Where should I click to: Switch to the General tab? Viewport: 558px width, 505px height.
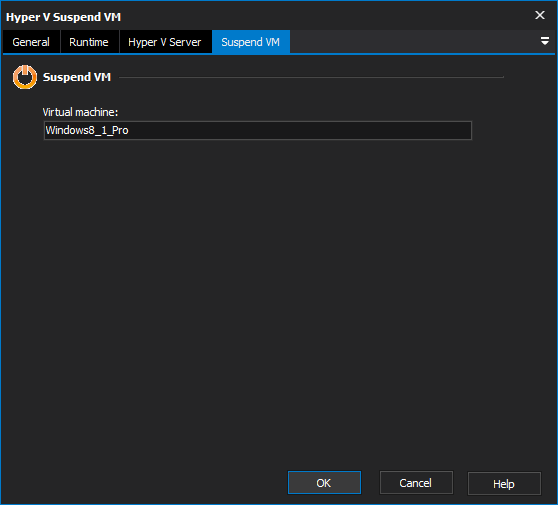pos(31,42)
